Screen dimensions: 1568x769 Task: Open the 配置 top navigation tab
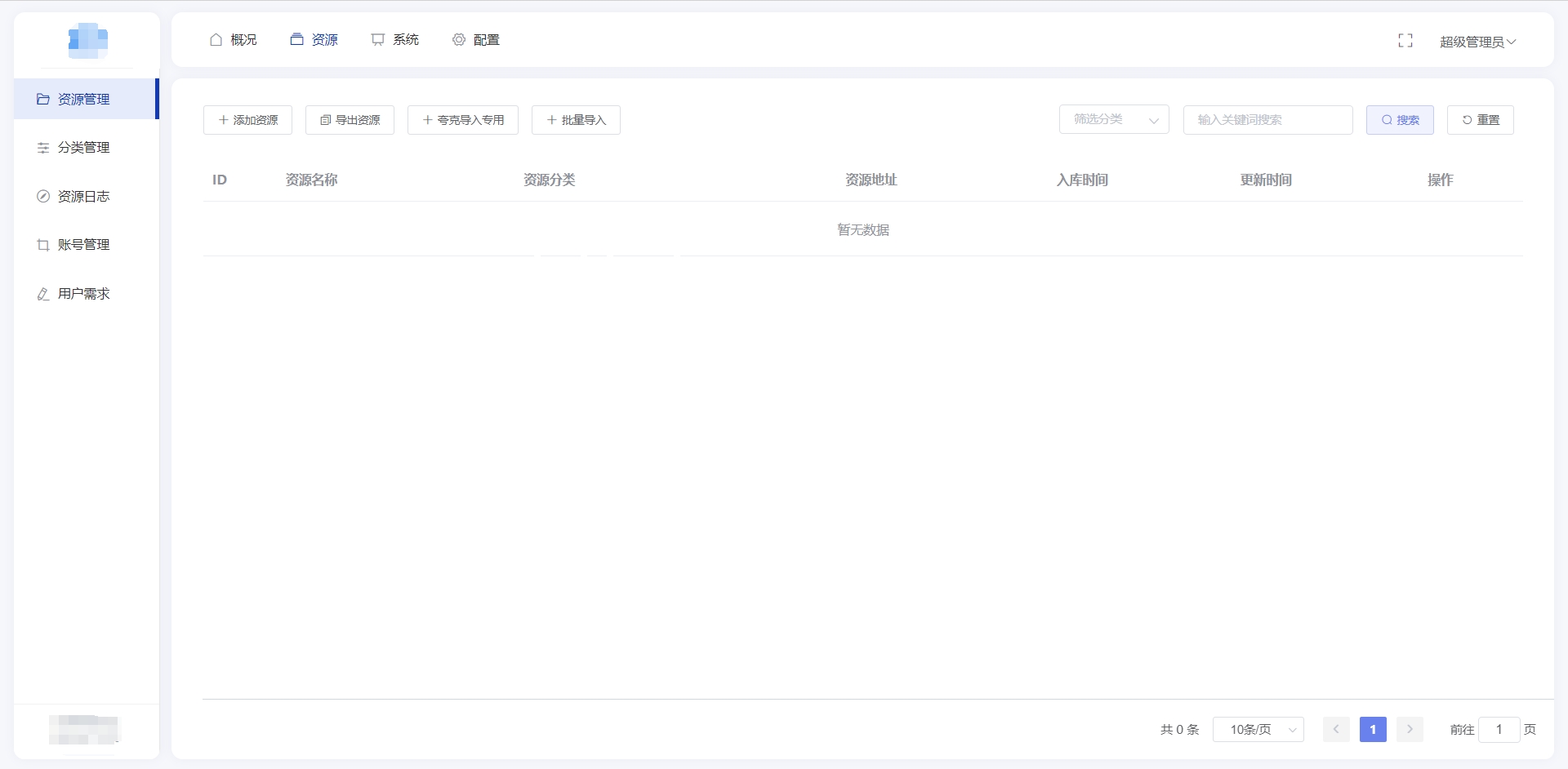coord(476,40)
